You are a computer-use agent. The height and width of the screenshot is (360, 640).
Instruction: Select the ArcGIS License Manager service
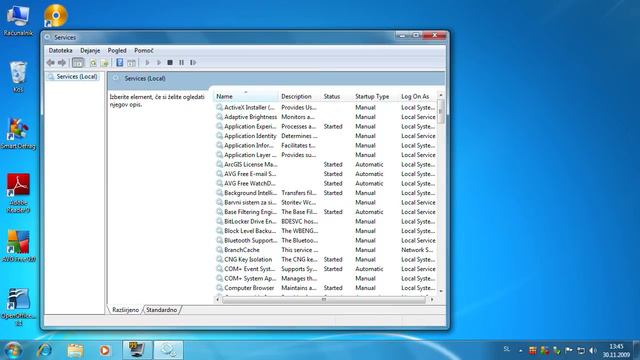pyautogui.click(x=325, y=164)
